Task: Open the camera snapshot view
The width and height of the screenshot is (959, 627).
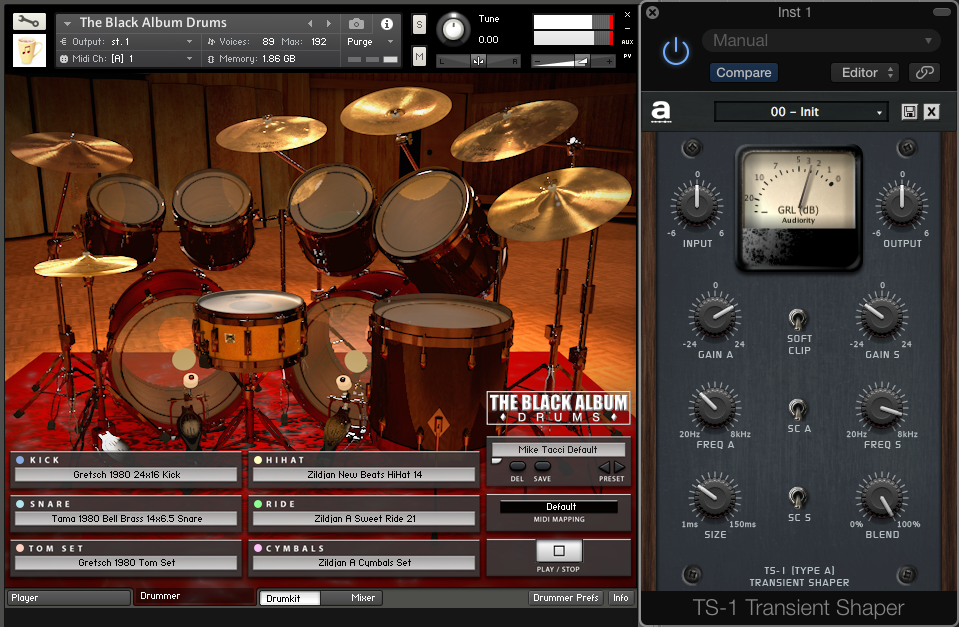Action: (x=356, y=23)
